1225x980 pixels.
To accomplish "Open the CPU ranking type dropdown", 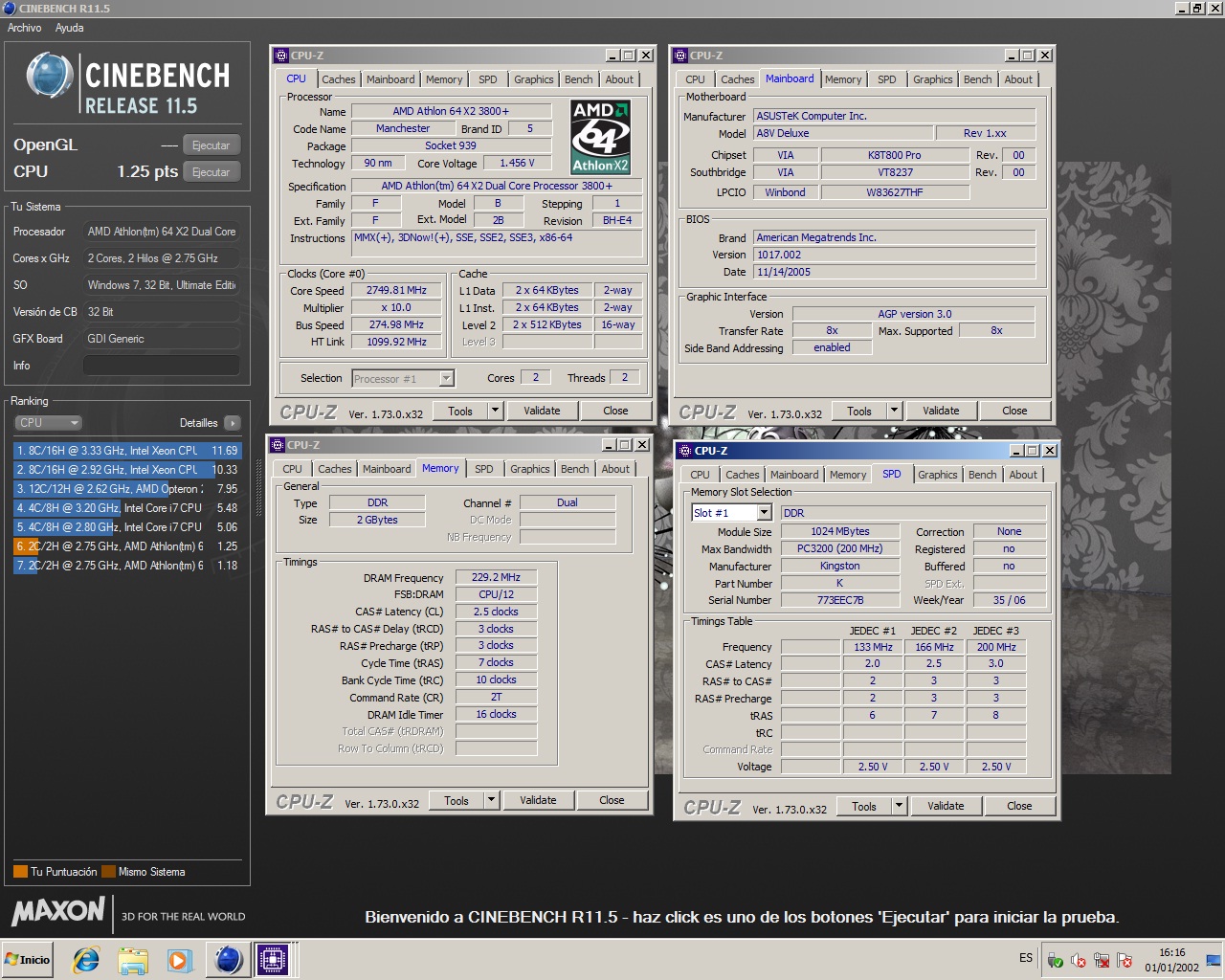I will coord(49,423).
